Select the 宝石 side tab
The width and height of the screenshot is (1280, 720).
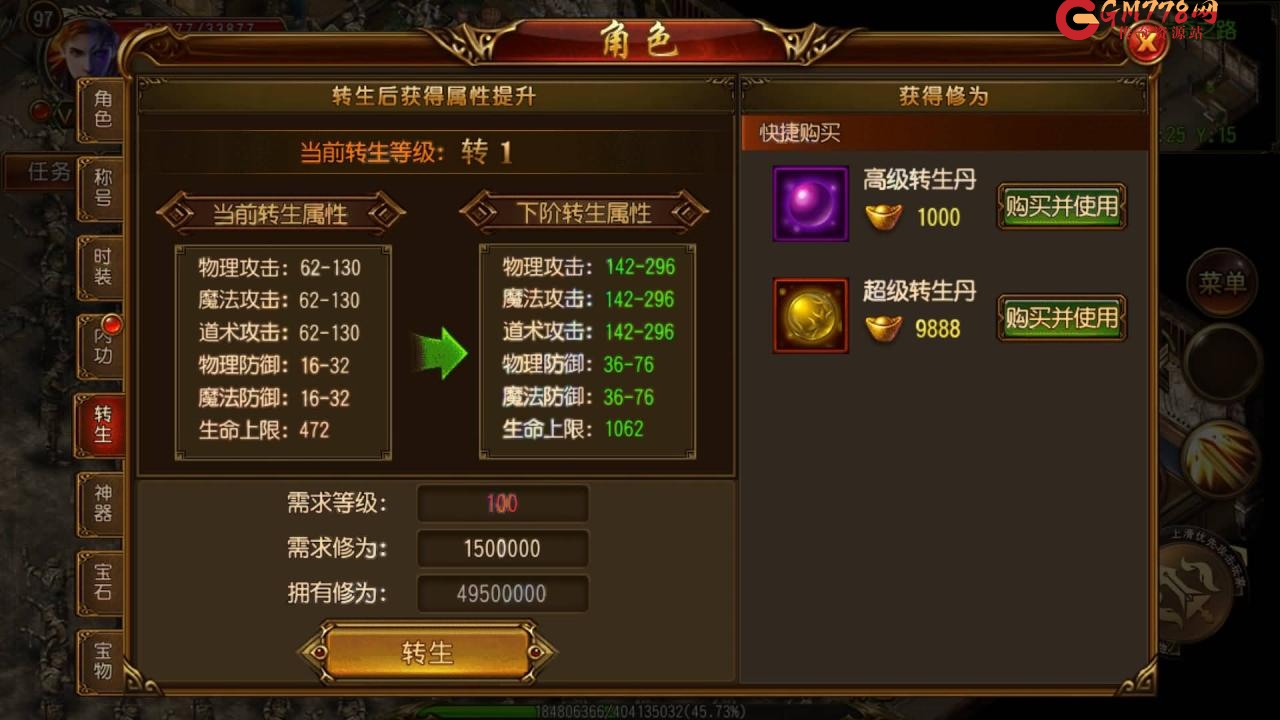pos(102,583)
